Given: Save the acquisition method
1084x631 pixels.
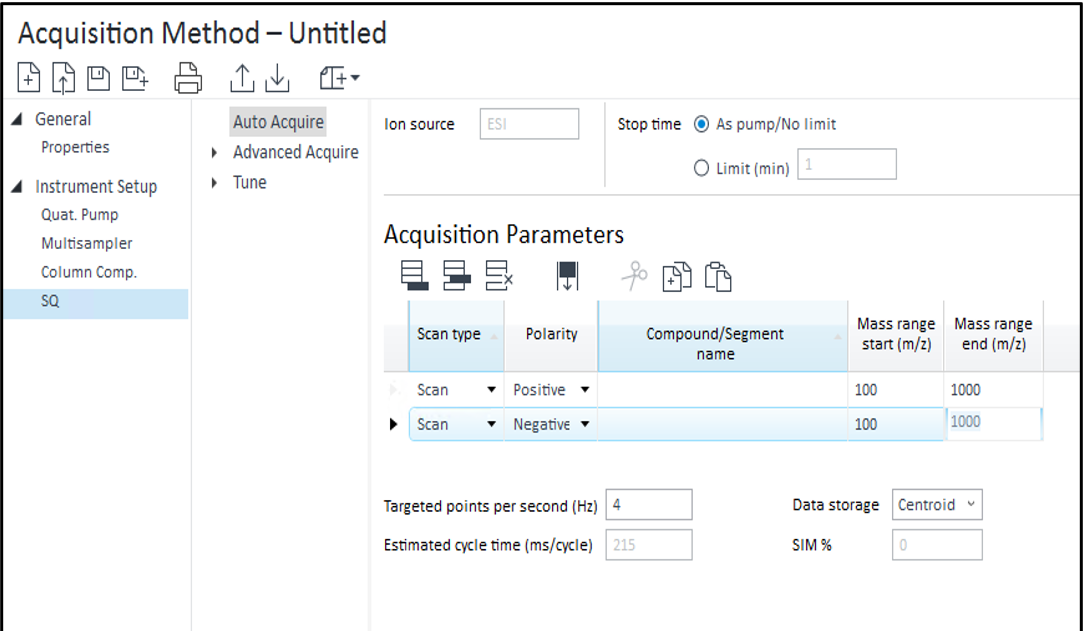Looking at the screenshot, I should 98,77.
